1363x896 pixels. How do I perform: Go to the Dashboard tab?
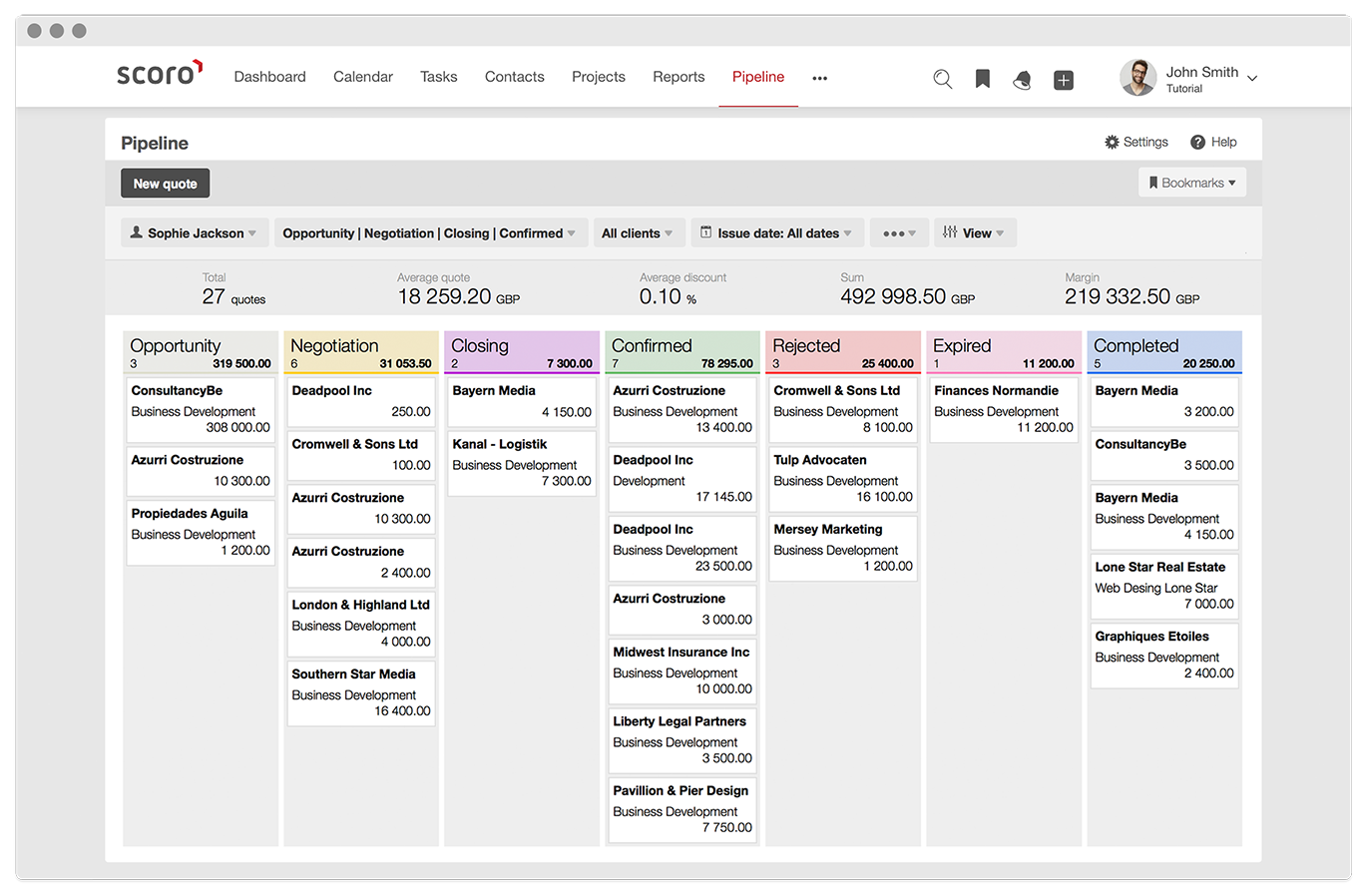coord(269,77)
